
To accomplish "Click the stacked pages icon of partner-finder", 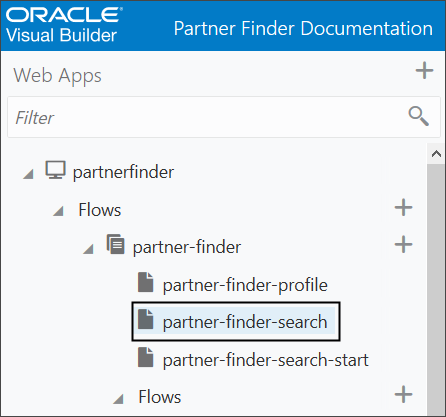I will tap(116, 244).
